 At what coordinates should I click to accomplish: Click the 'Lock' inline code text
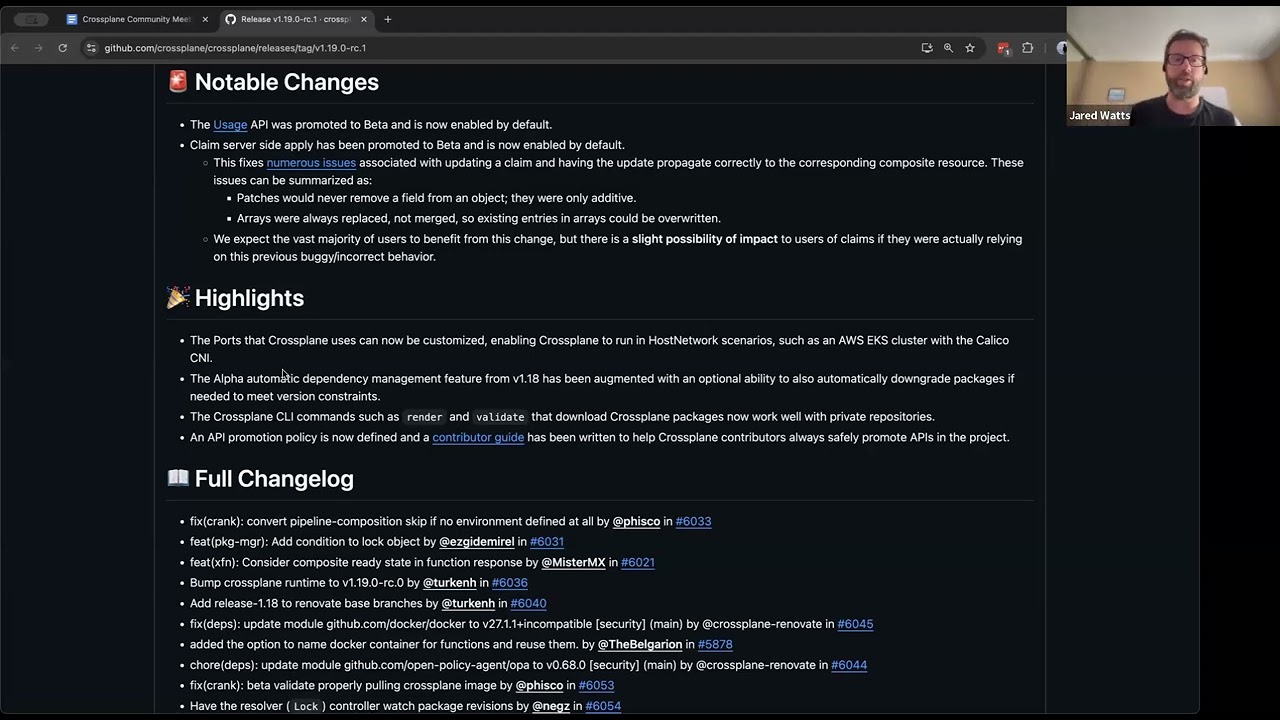pos(306,706)
